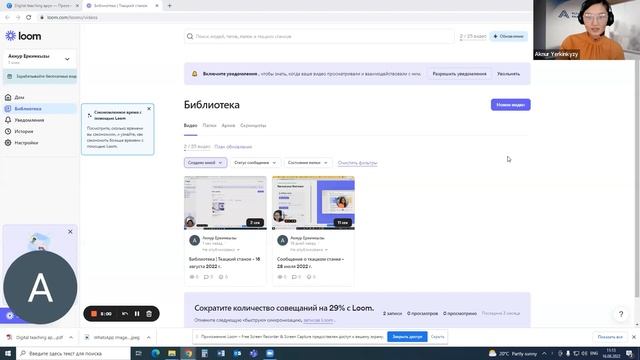Screen dimensions: 640x360
Task: Go back in the browser
Action: click(7, 18)
